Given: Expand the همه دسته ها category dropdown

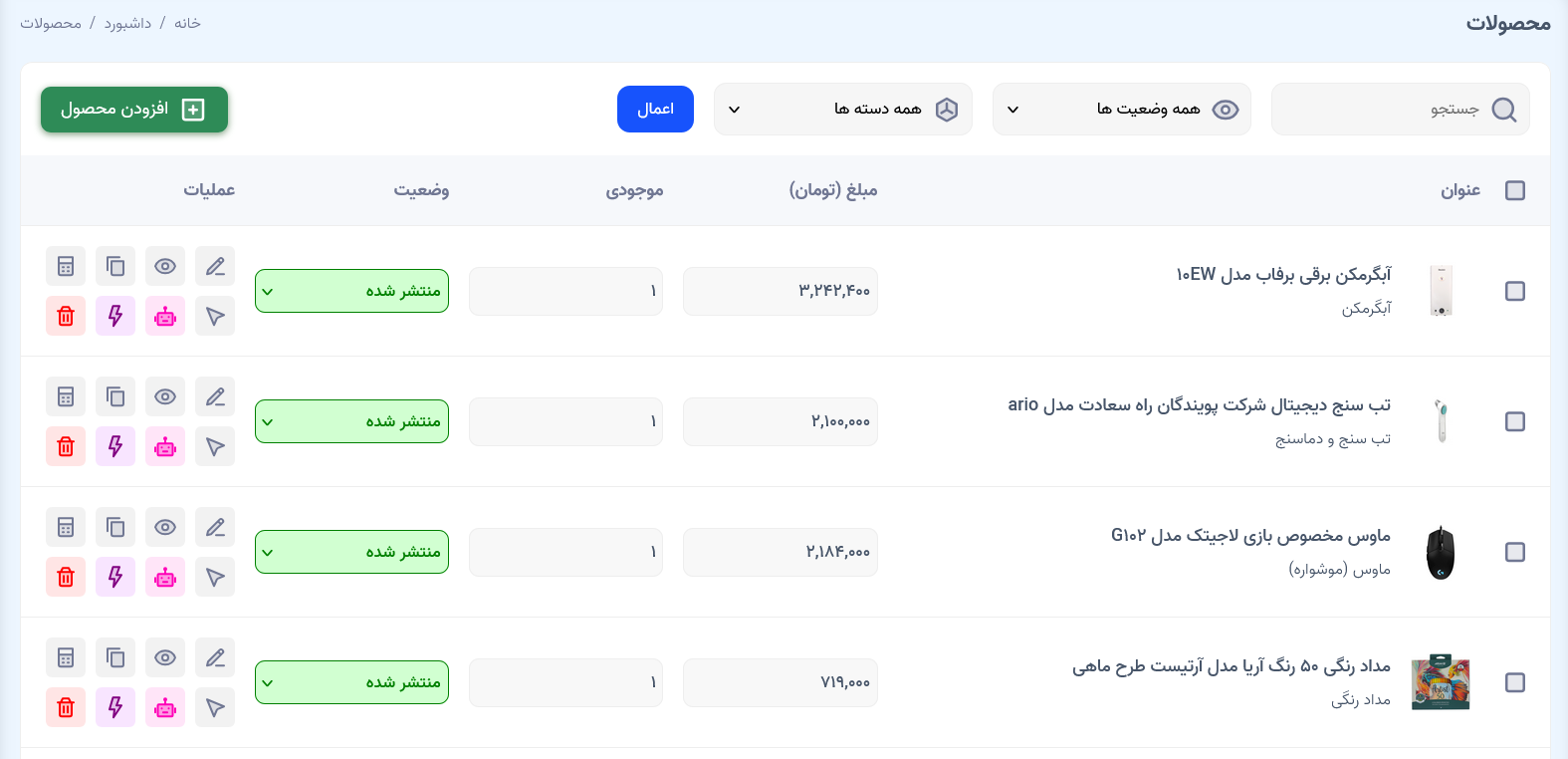Looking at the screenshot, I should coord(842,109).
